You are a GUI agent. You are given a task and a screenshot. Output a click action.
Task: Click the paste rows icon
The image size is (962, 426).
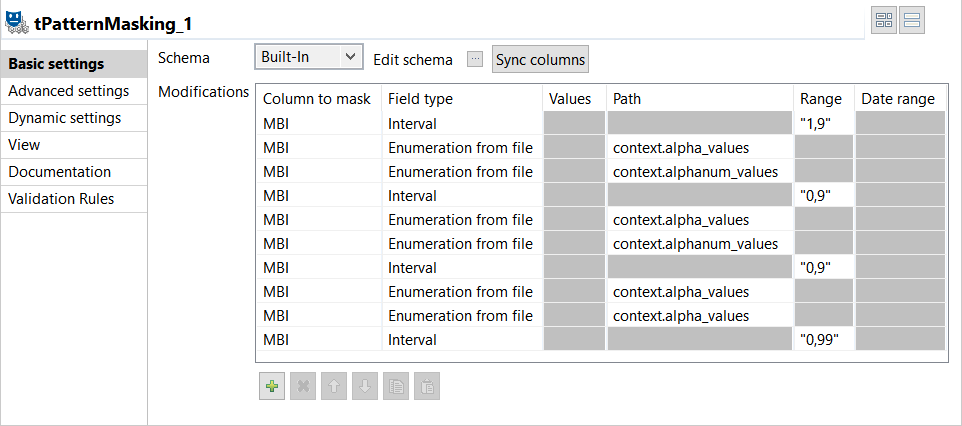click(426, 386)
